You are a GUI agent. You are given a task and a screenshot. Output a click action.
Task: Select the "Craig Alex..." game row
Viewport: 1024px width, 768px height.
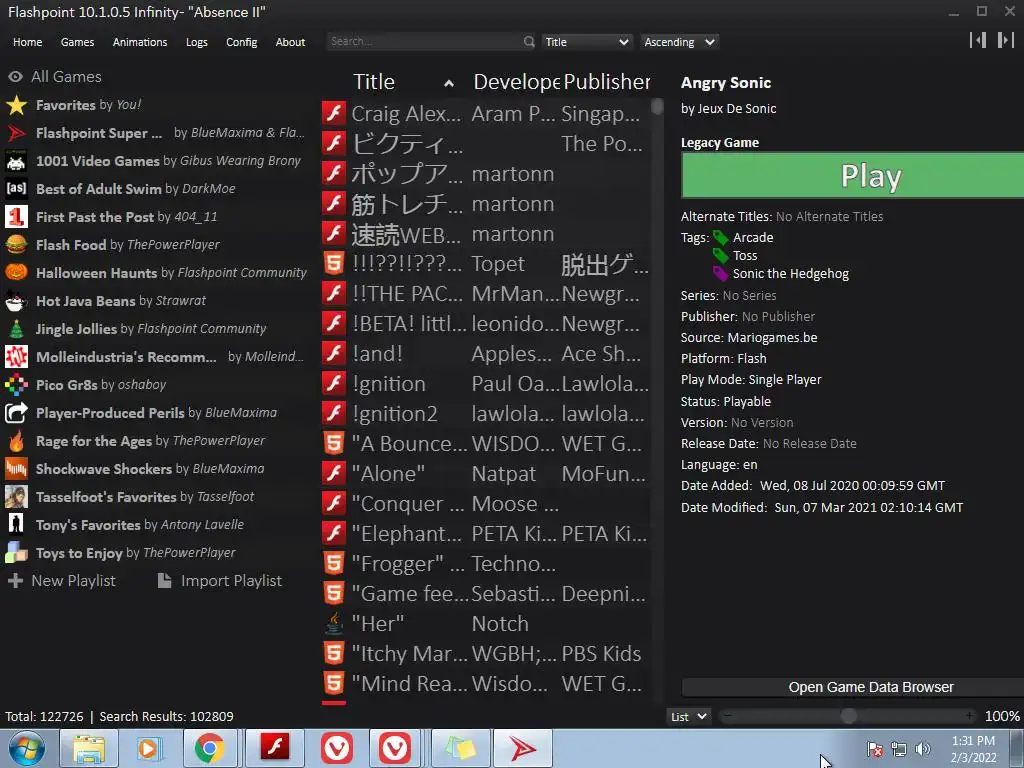click(x=485, y=114)
